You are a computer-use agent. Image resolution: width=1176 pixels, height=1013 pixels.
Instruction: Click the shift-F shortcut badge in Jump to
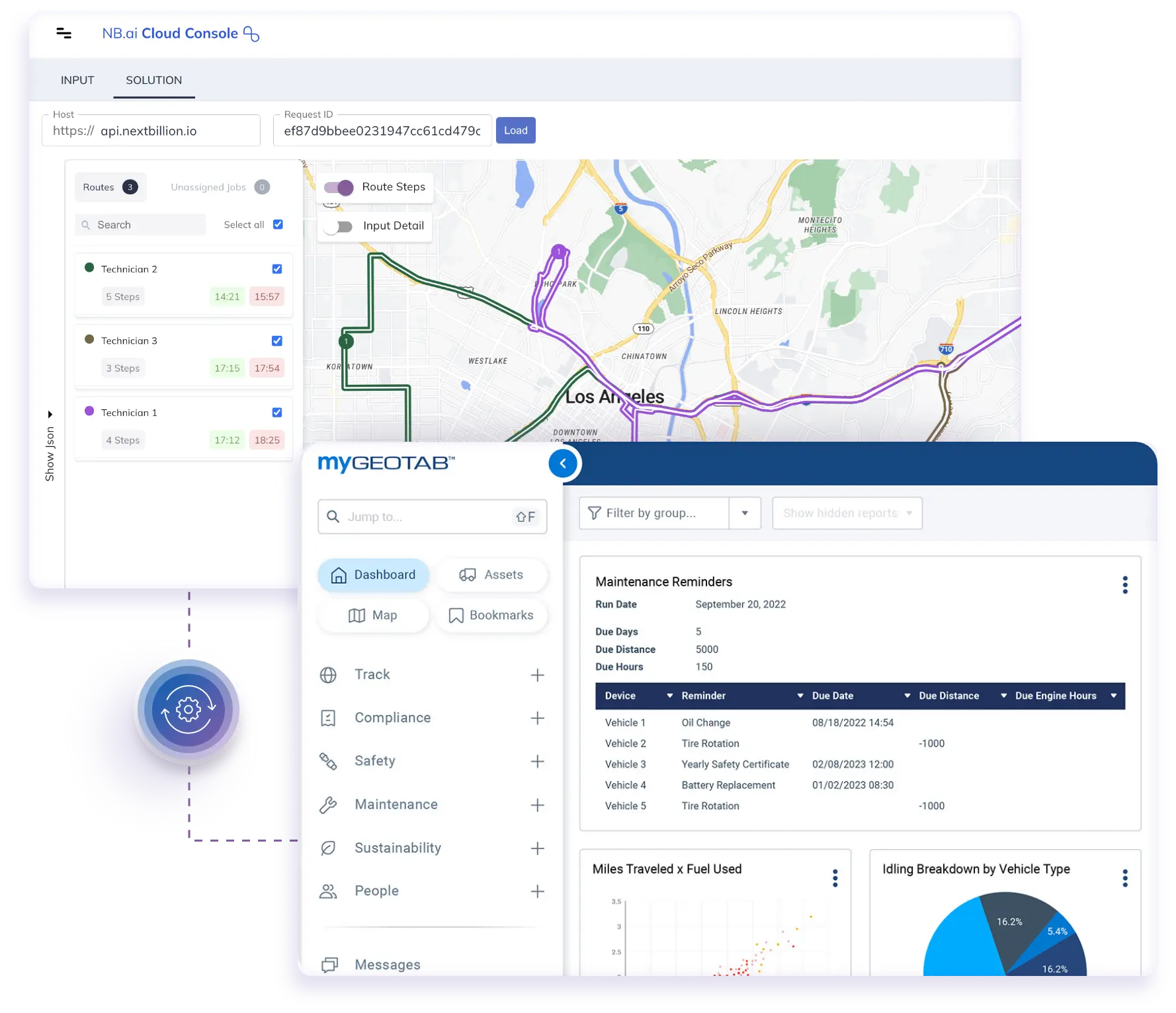(x=526, y=517)
